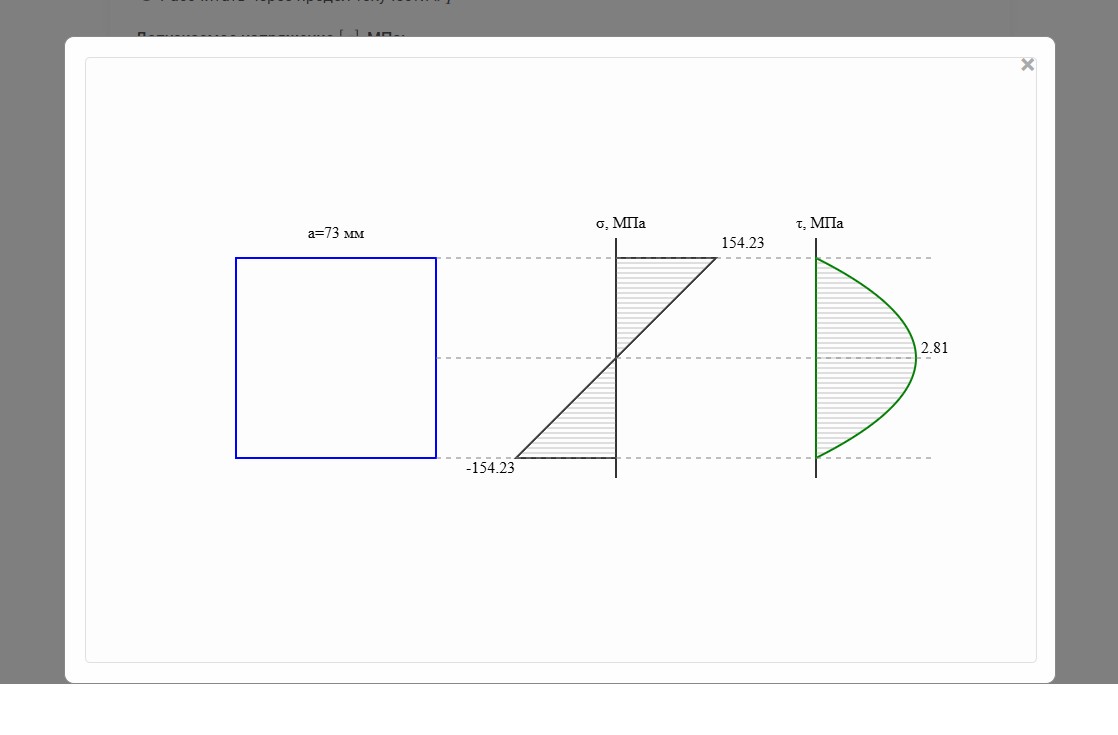Click the dimmed page overlay left of the popup
This screenshot has width=1118, height=735.
coord(32,350)
